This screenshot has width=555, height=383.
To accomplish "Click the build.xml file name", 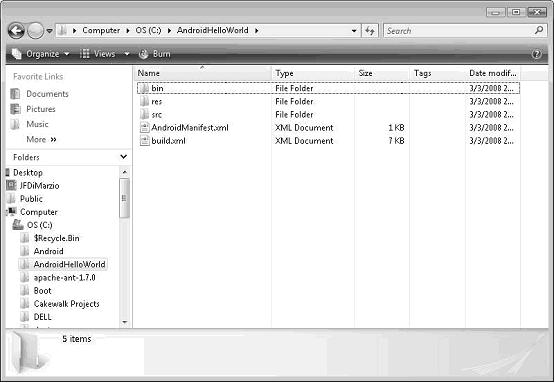I will (x=168, y=141).
